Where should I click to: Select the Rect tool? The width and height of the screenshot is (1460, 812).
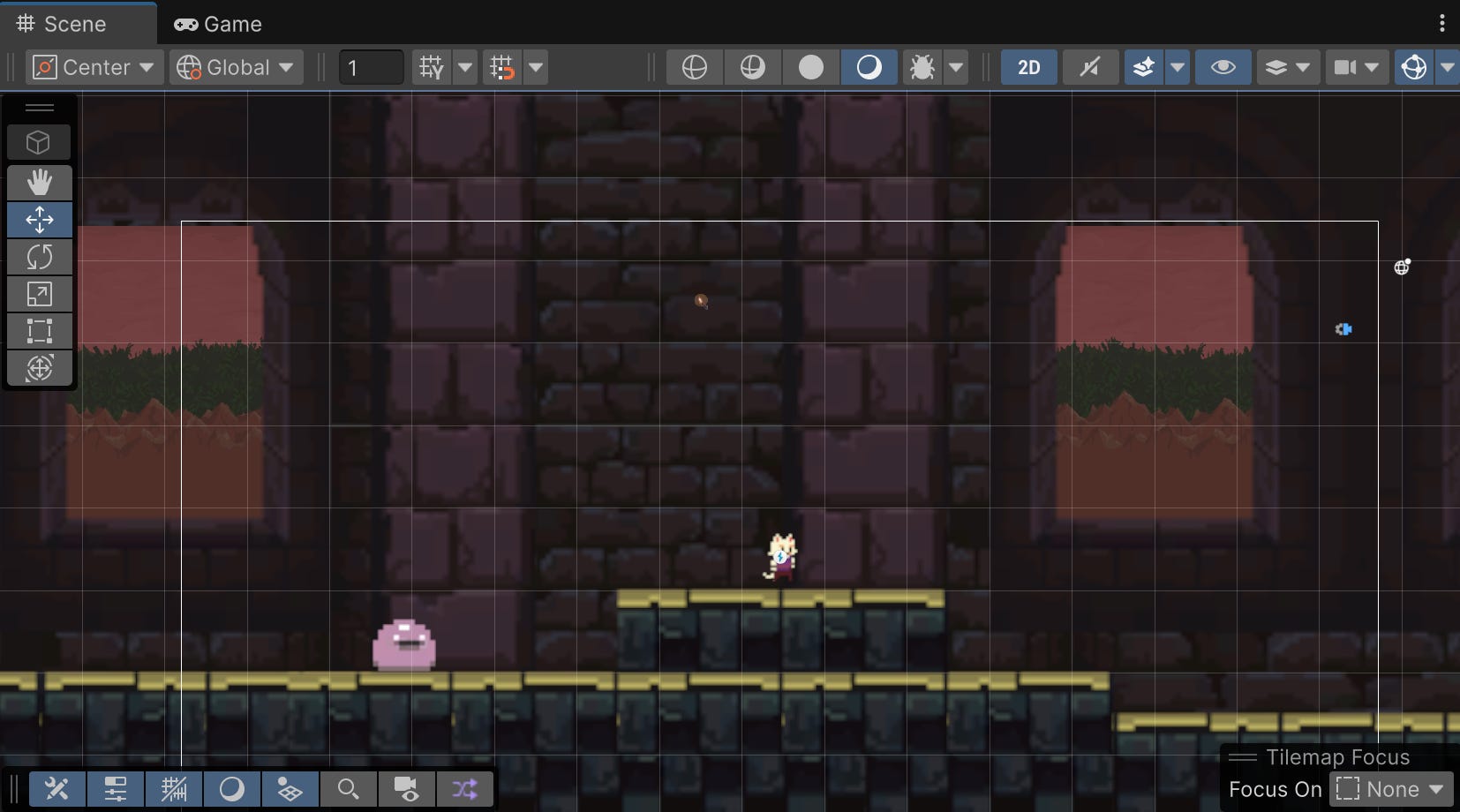40,331
